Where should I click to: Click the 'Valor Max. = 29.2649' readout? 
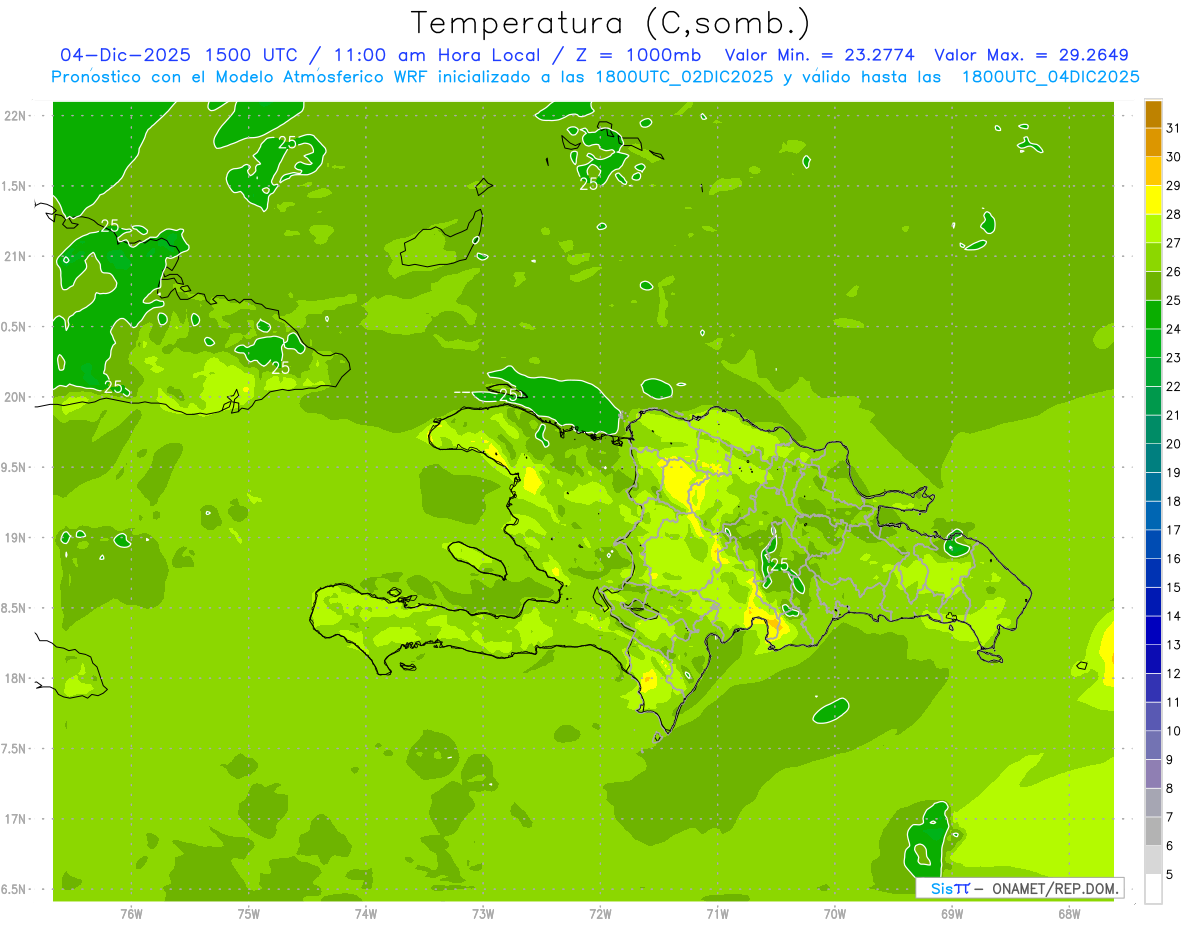pos(1032,55)
